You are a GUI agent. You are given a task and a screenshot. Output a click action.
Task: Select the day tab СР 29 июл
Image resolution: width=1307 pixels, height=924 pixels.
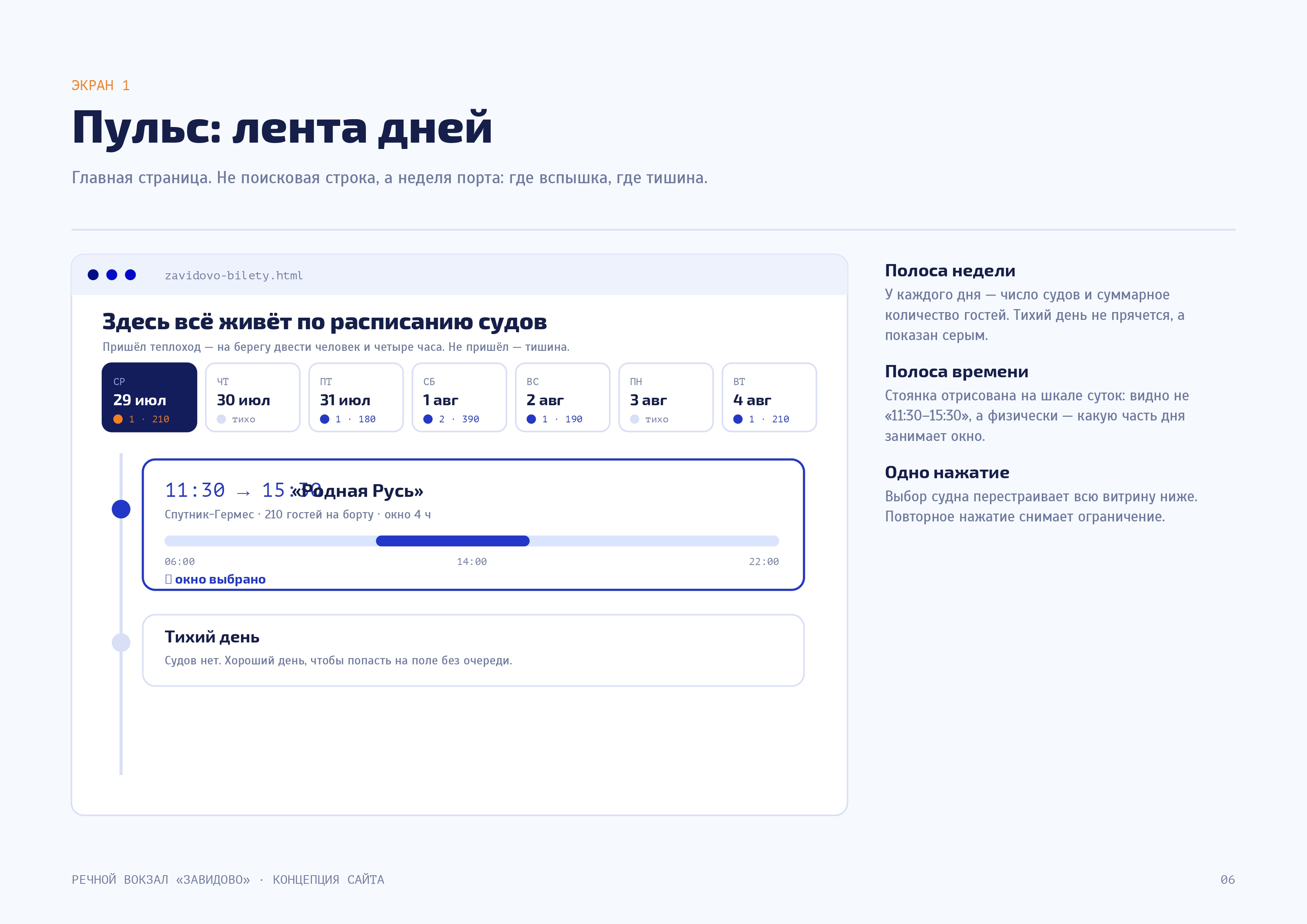(x=149, y=397)
